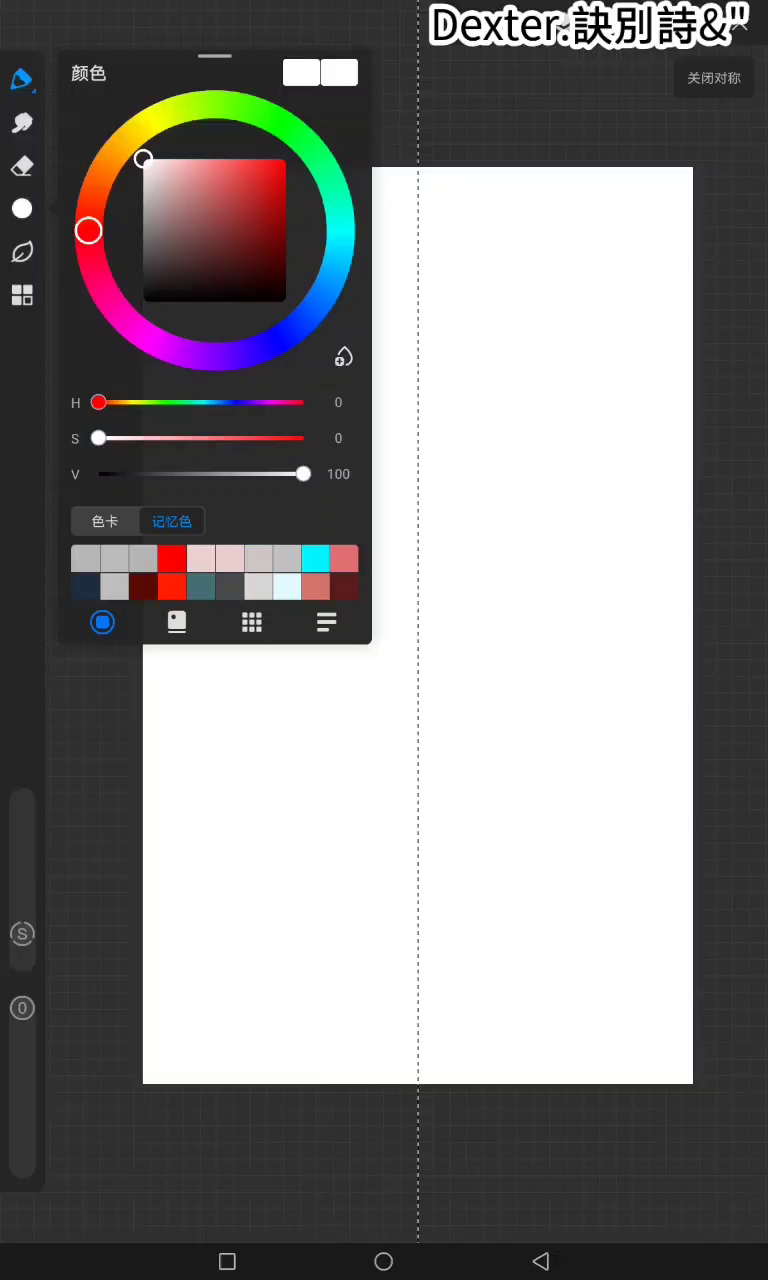Open the color book view icon
The width and height of the screenshot is (768, 1280).
pyautogui.click(x=177, y=622)
